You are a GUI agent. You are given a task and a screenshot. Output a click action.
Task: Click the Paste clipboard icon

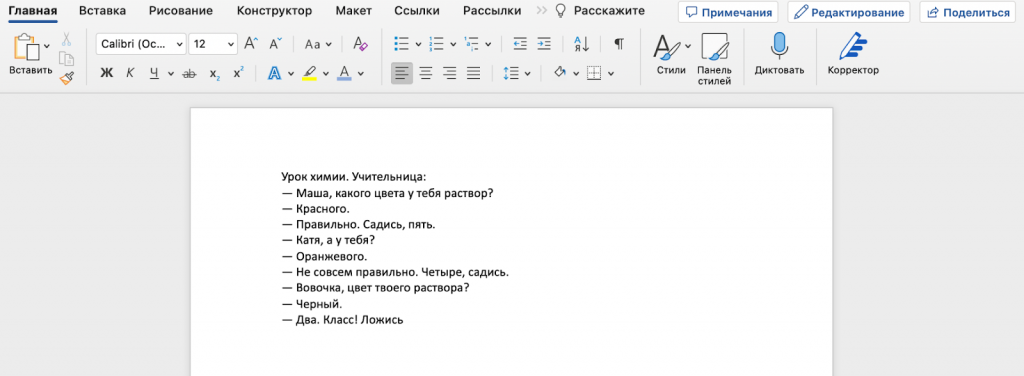click(x=26, y=47)
